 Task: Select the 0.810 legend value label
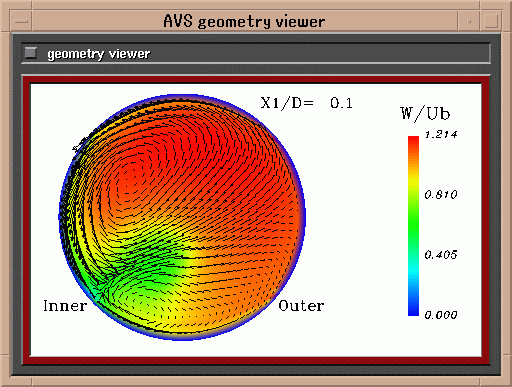pos(441,194)
